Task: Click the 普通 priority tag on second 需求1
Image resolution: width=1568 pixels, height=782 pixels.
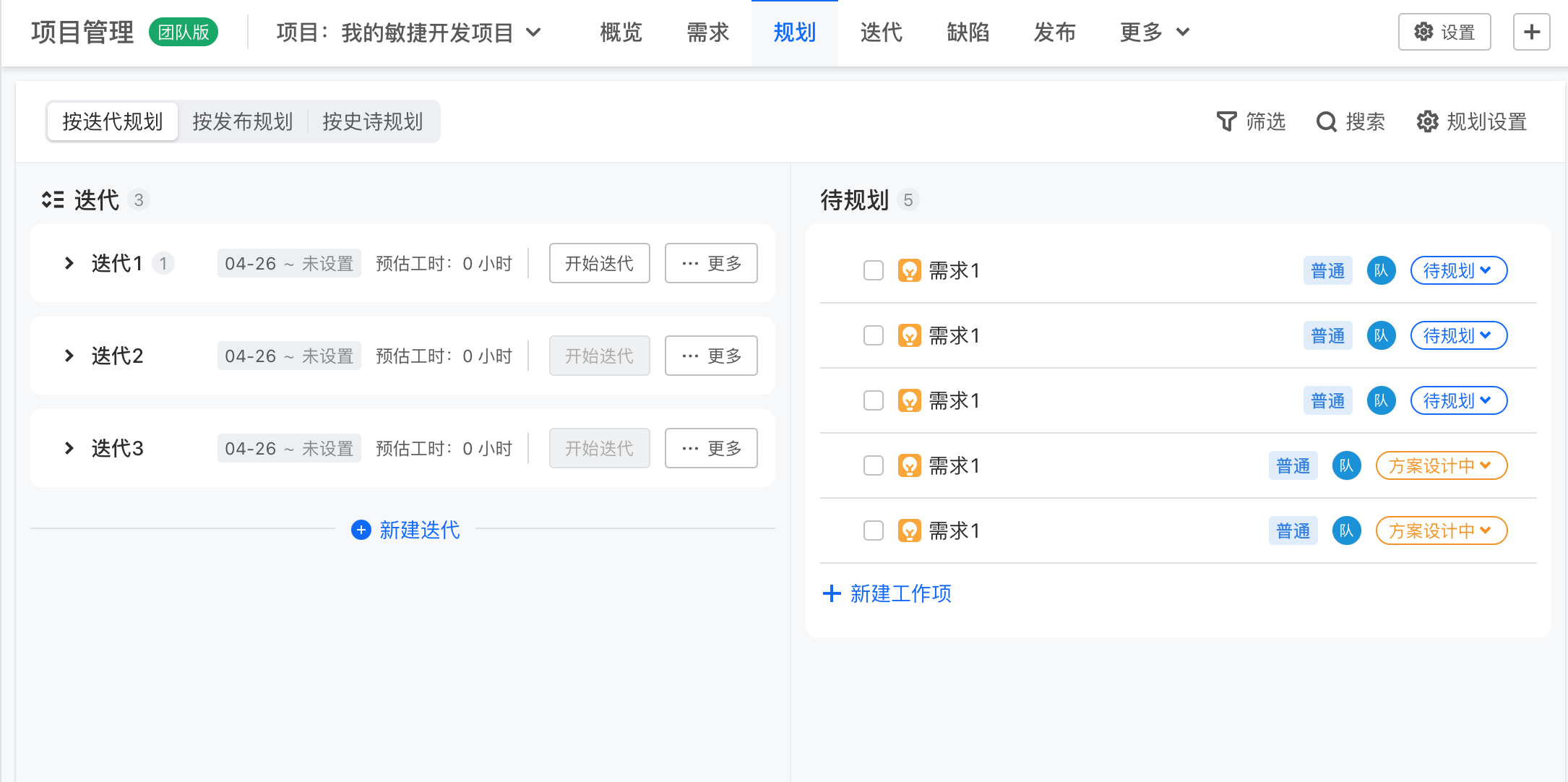Action: pos(1327,335)
